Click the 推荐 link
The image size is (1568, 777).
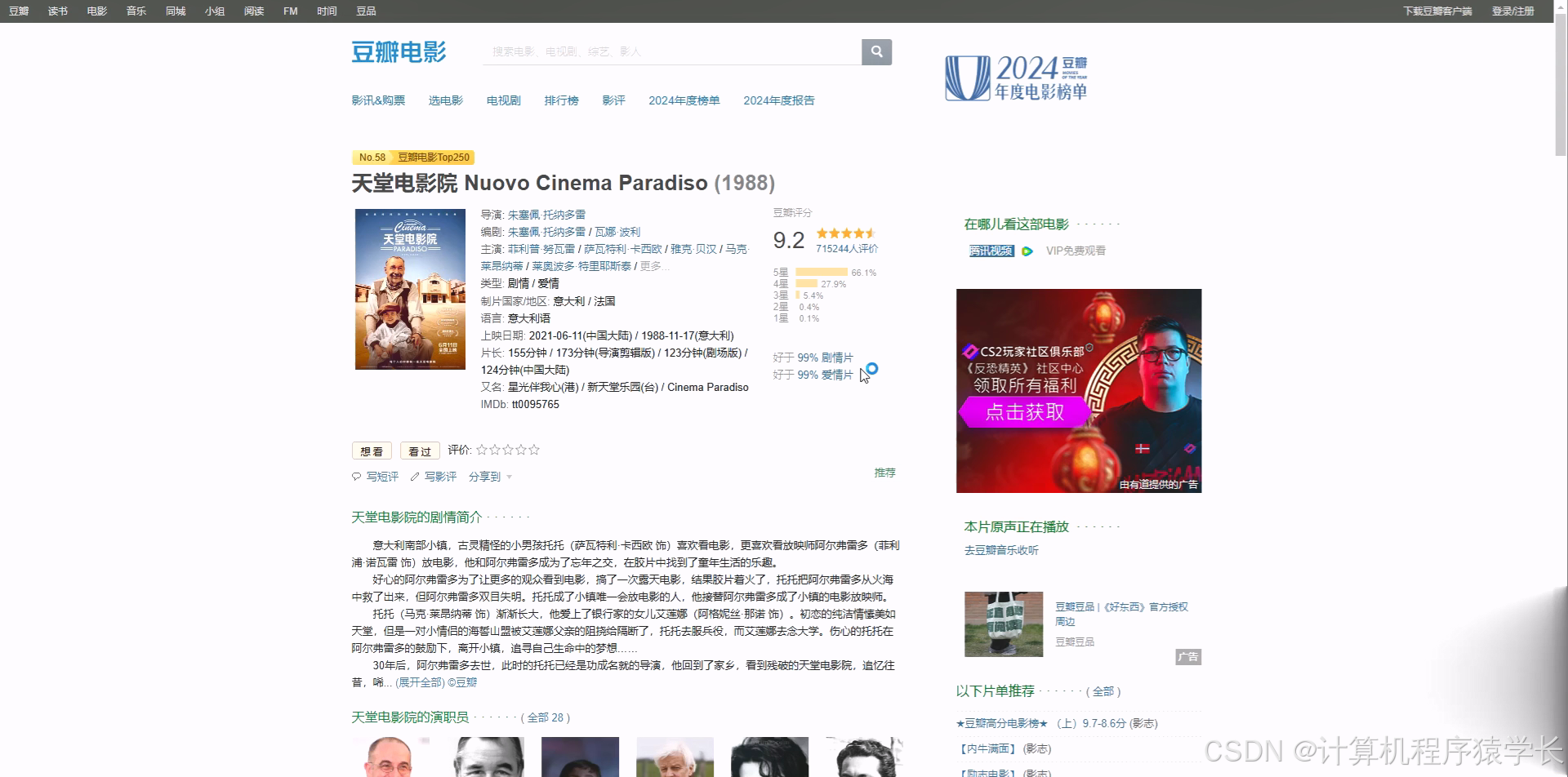885,473
